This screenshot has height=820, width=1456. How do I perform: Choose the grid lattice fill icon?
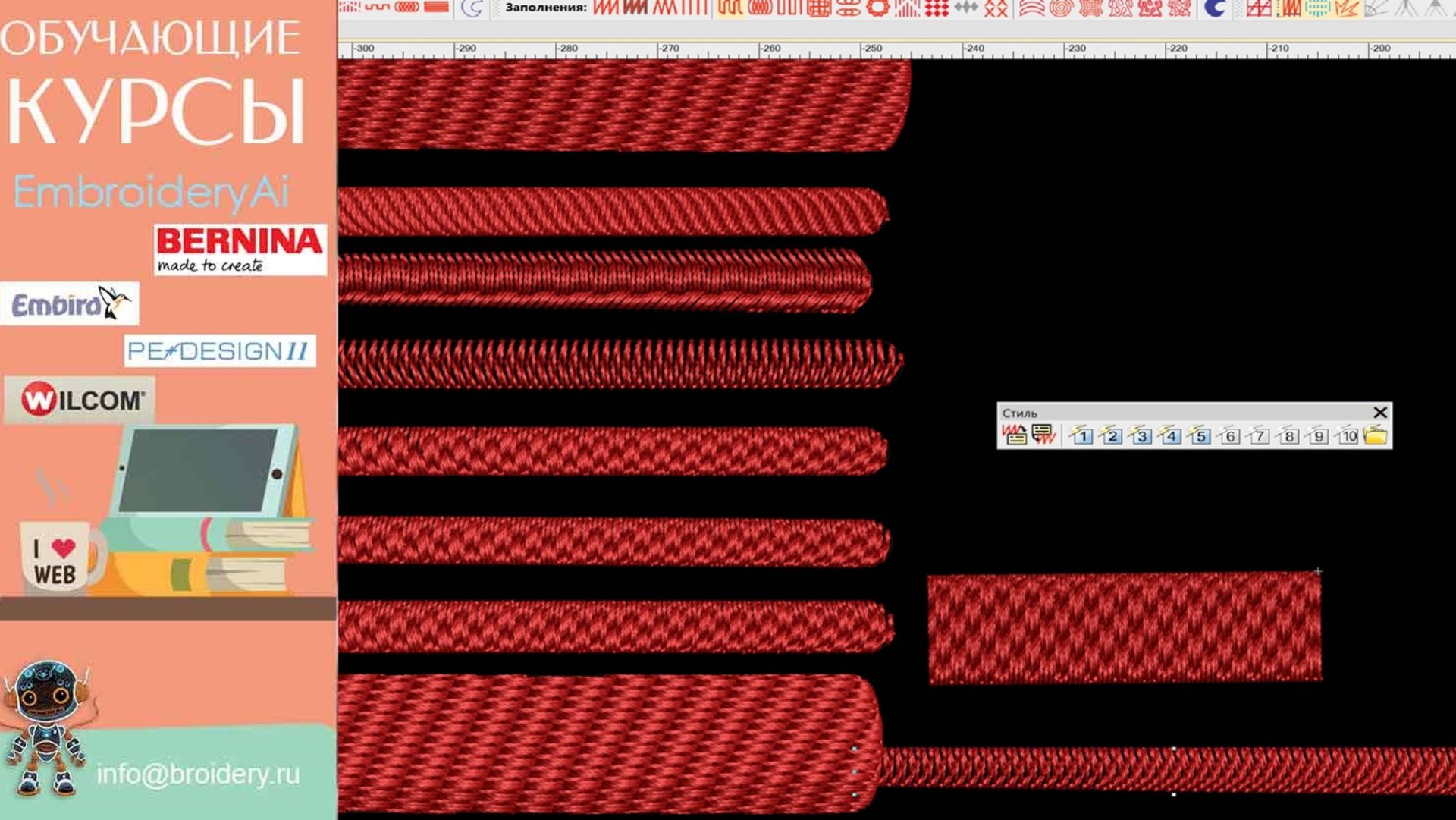(x=819, y=8)
